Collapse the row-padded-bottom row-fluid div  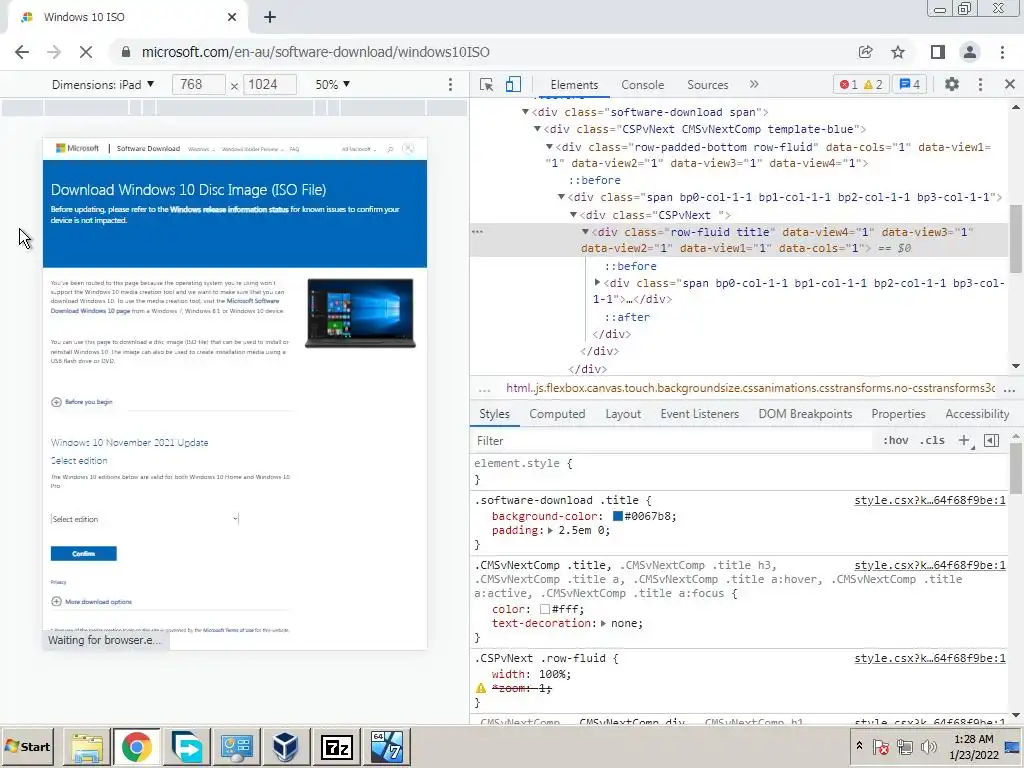tap(549, 147)
